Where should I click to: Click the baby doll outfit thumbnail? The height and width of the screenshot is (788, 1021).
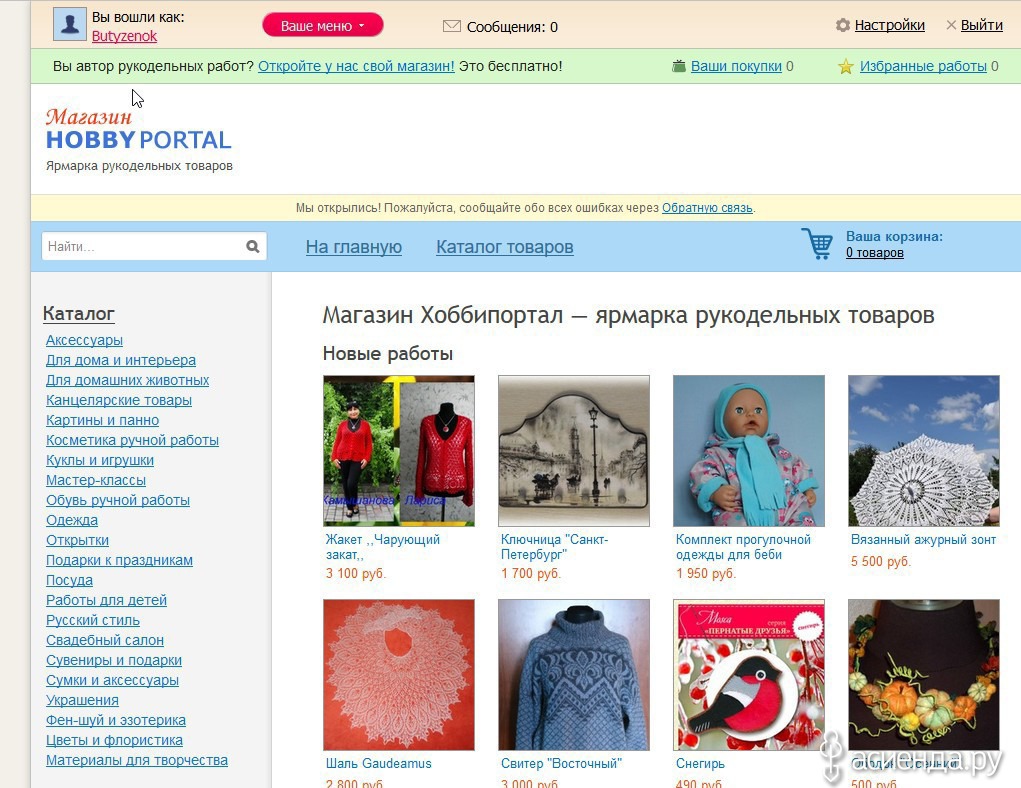click(x=749, y=451)
